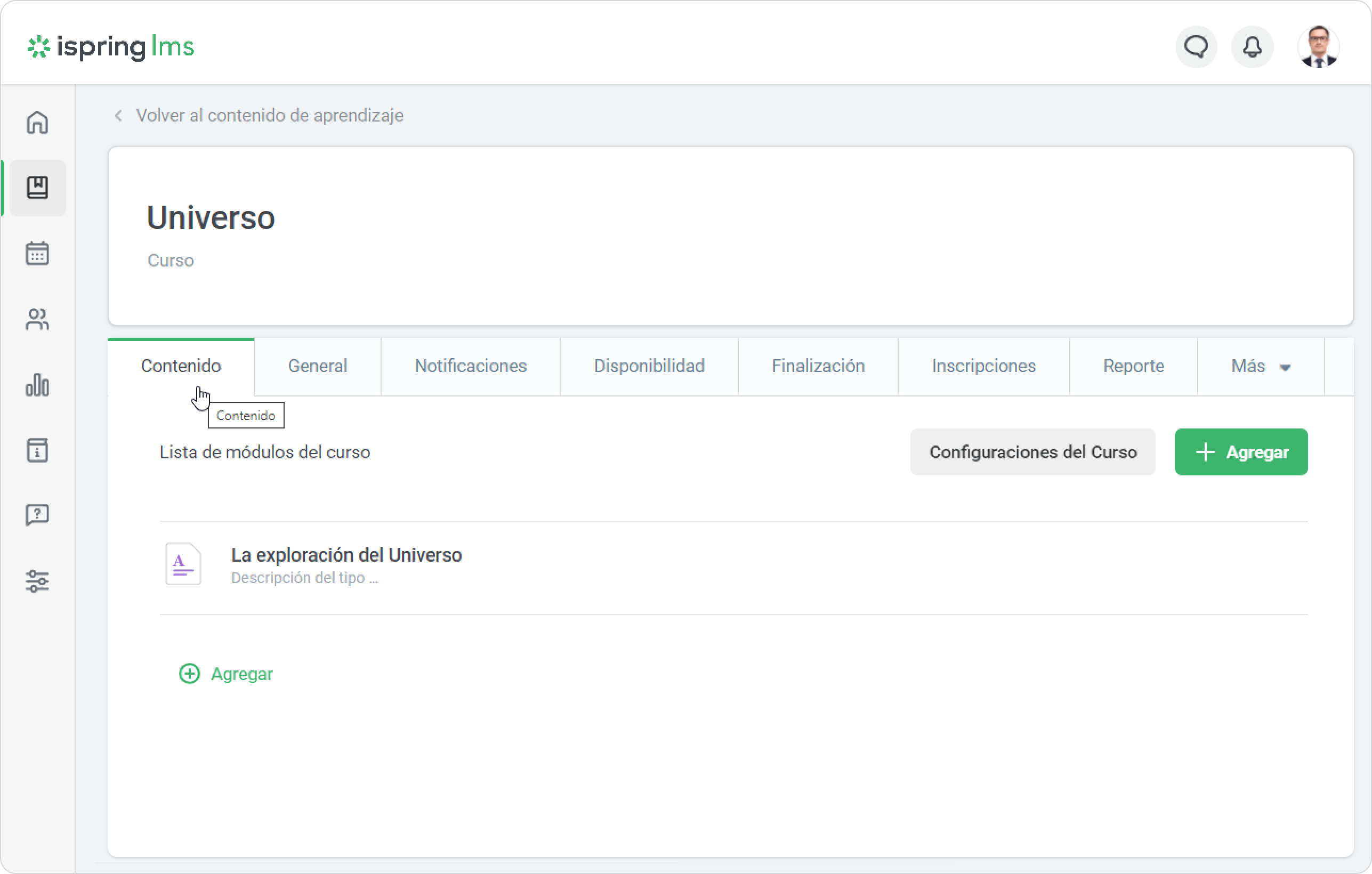Viewport: 1372px width, 874px height.
Task: Click the Configuraciones del Curso button
Action: click(1032, 452)
